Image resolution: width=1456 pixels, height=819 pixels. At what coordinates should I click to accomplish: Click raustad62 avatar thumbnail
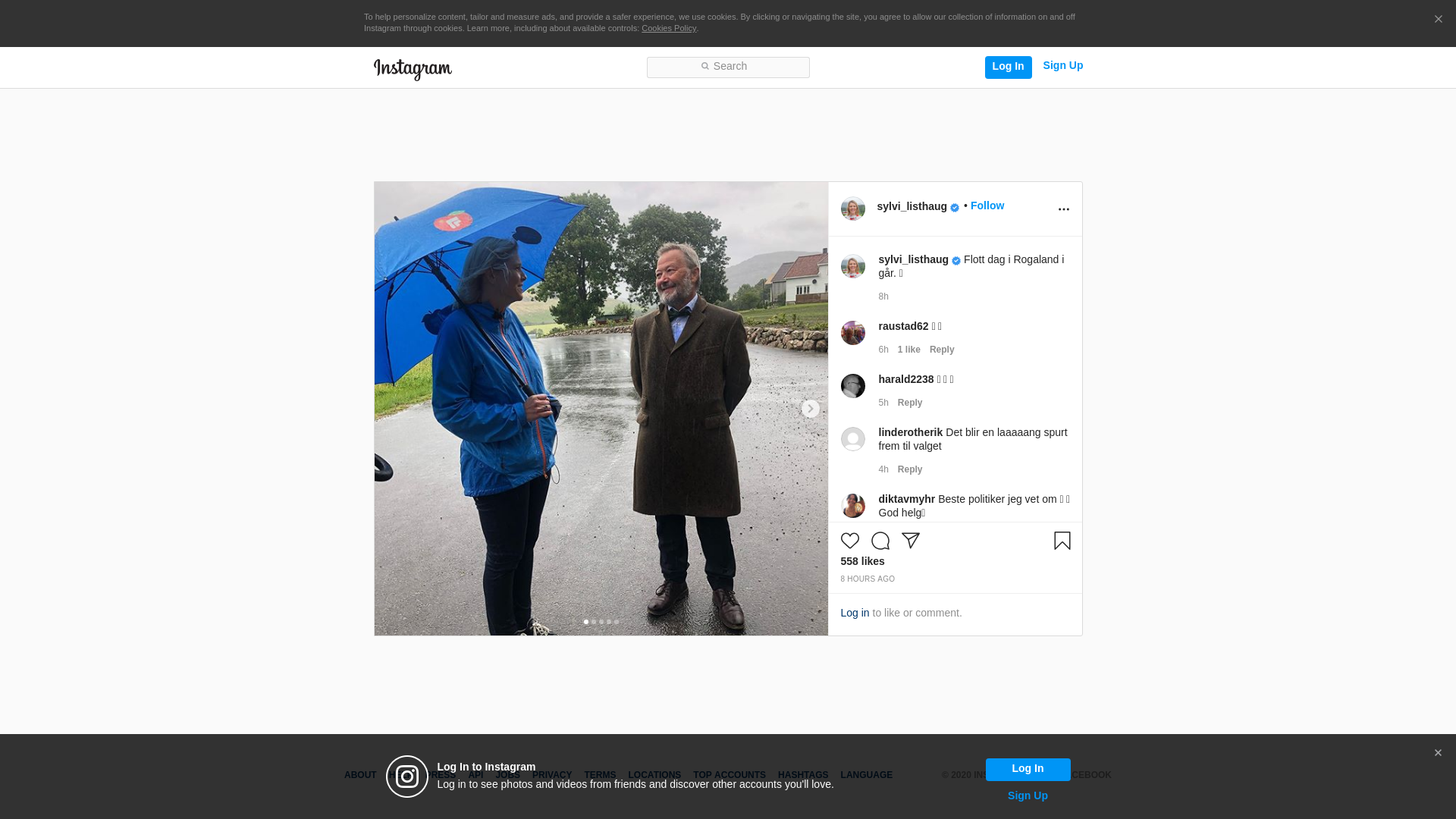tap(852, 333)
